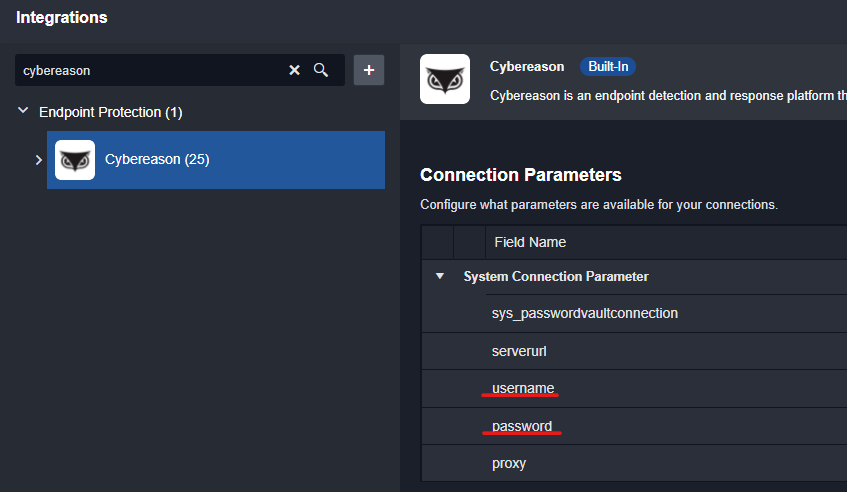Click the magnifier search icon
The height and width of the screenshot is (492, 847).
pyautogui.click(x=321, y=70)
